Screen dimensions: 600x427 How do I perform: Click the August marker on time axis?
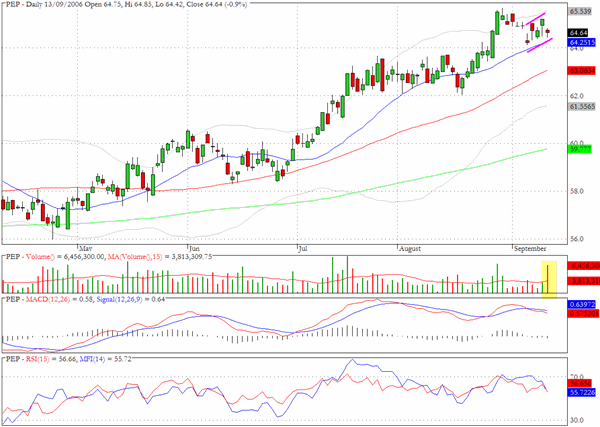pos(410,248)
